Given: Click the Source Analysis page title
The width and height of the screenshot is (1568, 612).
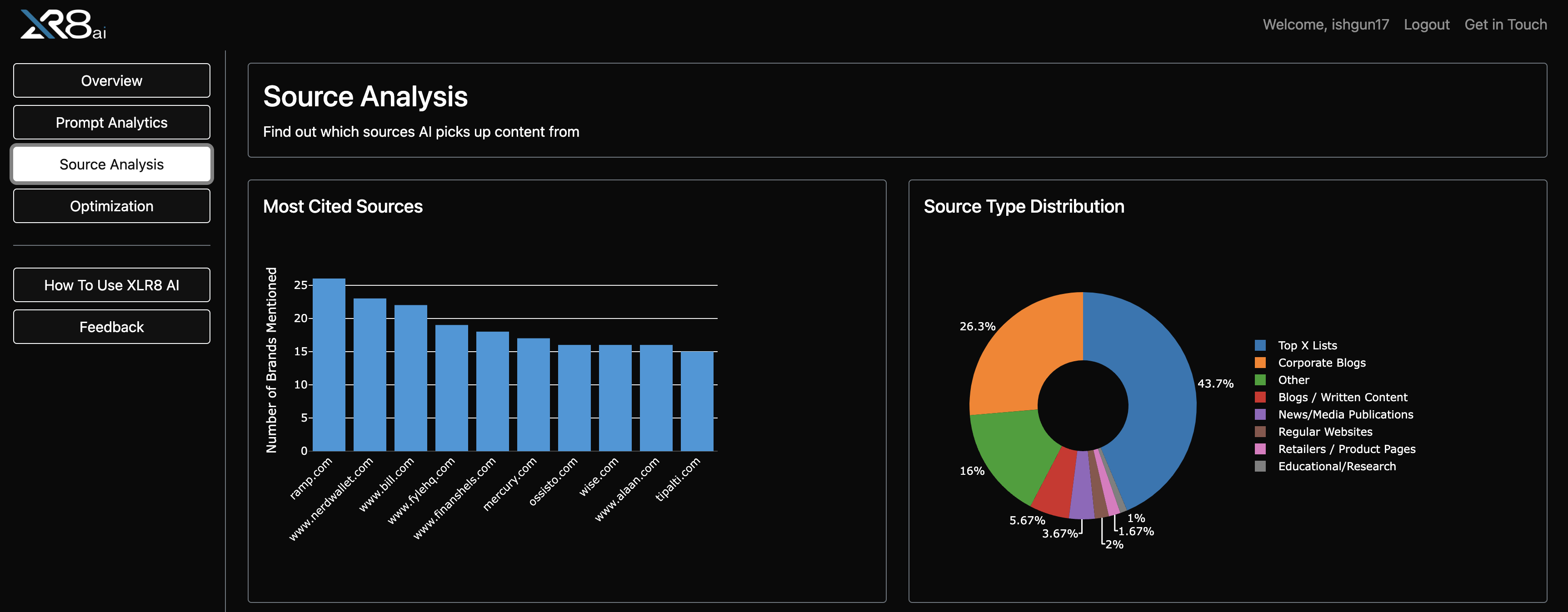Looking at the screenshot, I should [x=365, y=97].
